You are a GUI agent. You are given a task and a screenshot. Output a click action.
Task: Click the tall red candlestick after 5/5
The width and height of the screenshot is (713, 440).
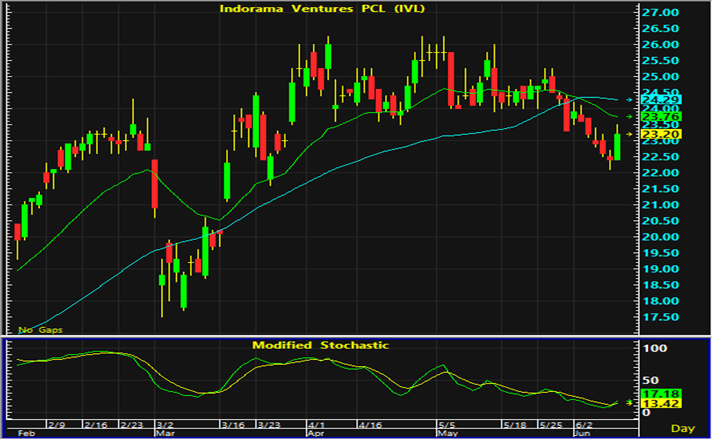point(451,80)
